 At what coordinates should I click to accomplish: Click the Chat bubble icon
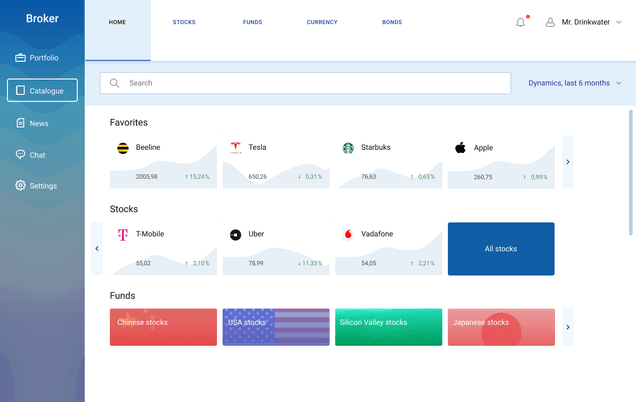coord(20,155)
